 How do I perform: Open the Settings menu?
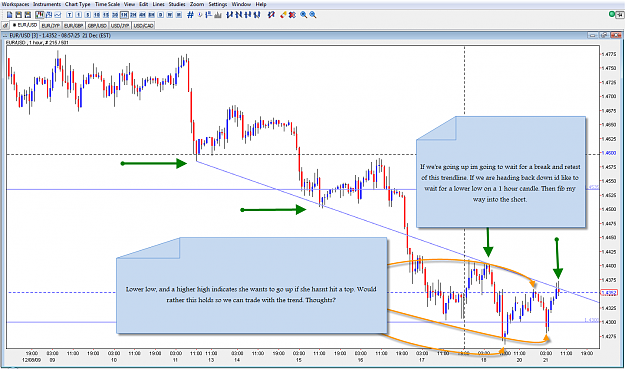tap(218, 4)
